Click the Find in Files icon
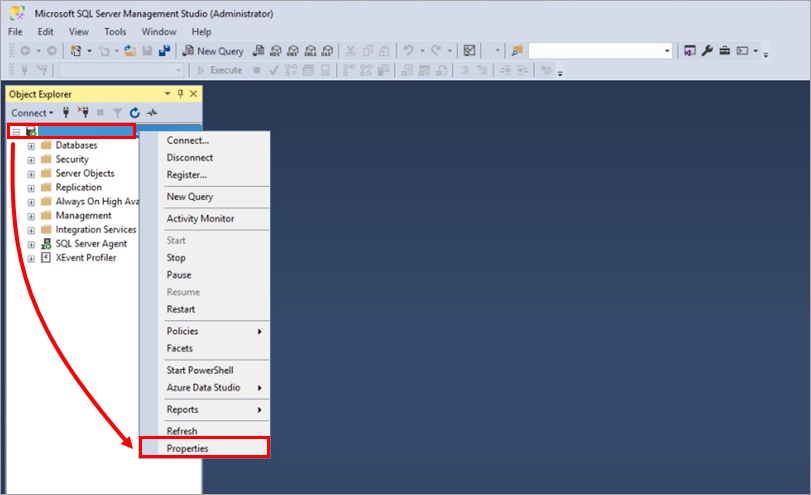The image size is (811, 495). [x=517, y=51]
